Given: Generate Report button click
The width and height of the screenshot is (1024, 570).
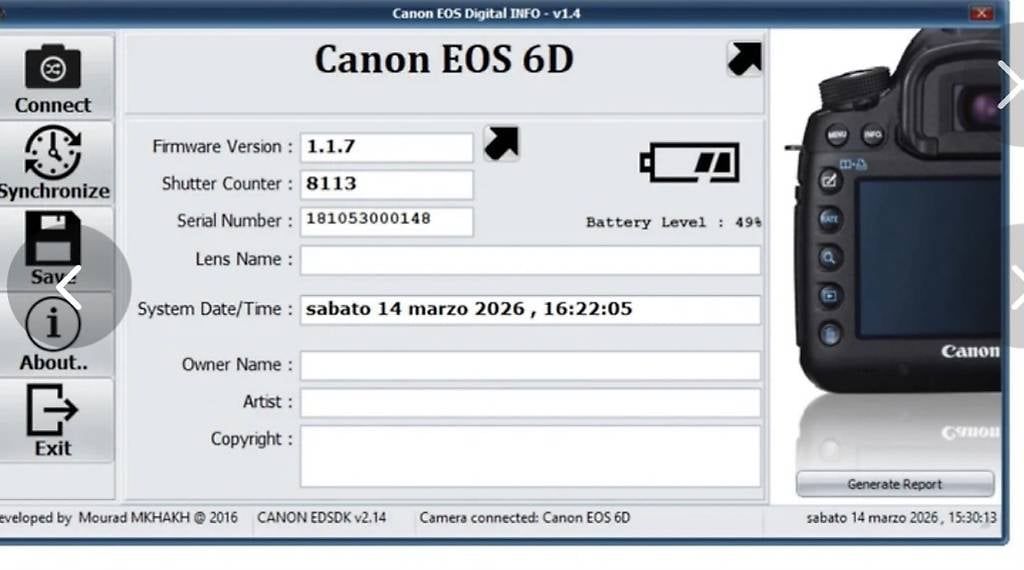Looking at the screenshot, I should [895, 484].
